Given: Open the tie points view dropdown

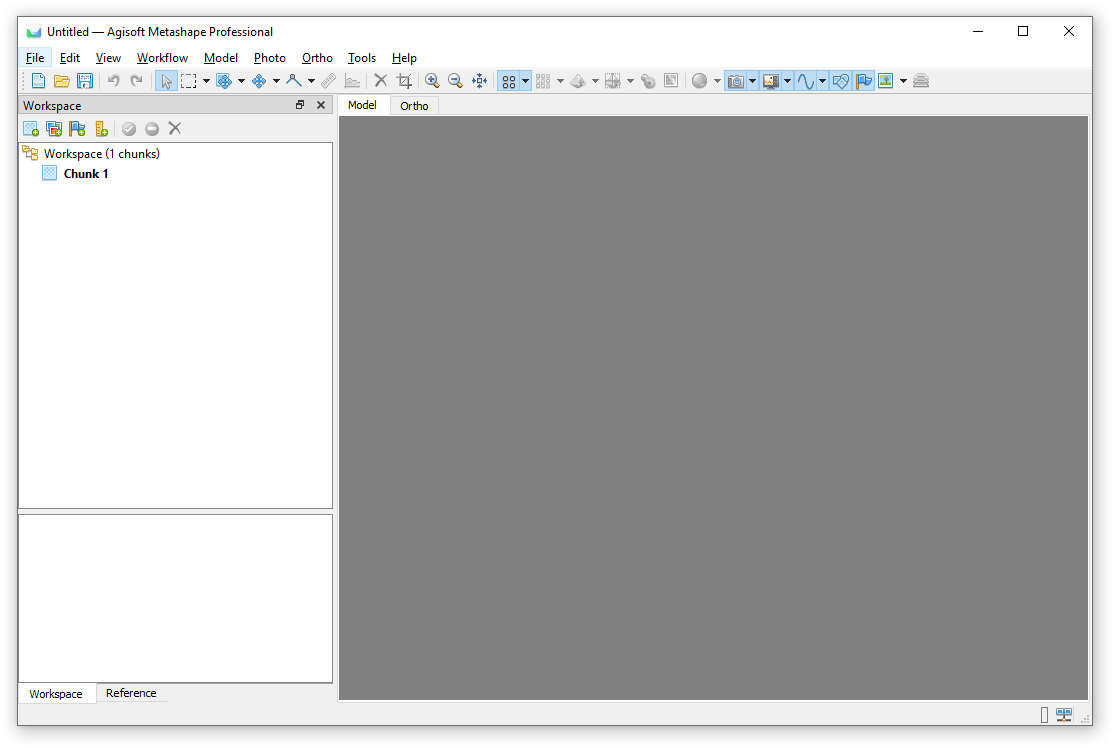Looking at the screenshot, I should tap(526, 81).
